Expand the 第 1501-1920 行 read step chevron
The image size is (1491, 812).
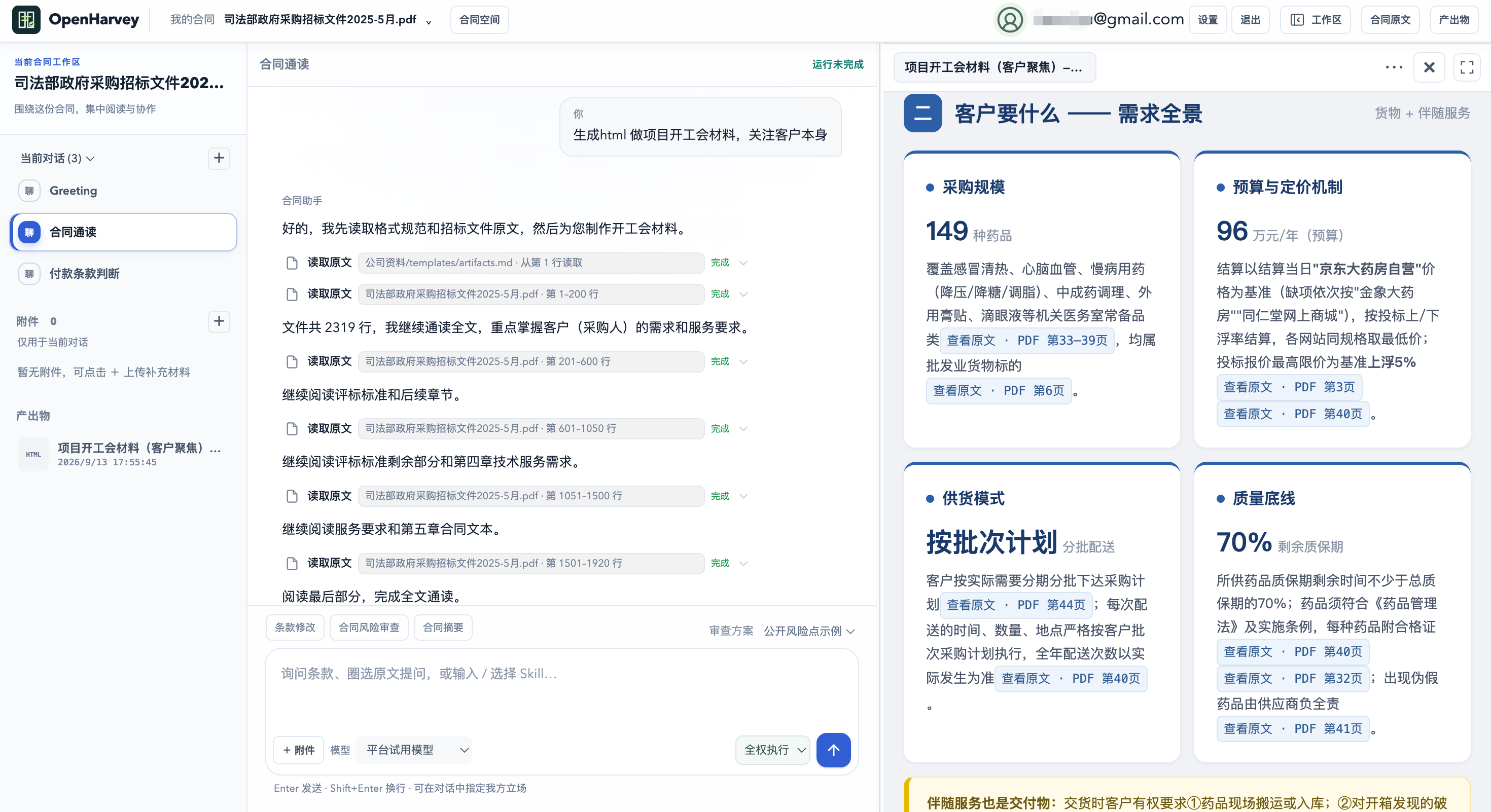point(744,563)
